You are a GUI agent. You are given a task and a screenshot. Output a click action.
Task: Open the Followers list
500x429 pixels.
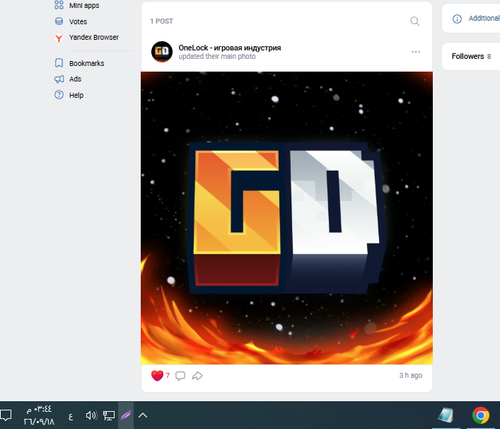click(x=471, y=56)
